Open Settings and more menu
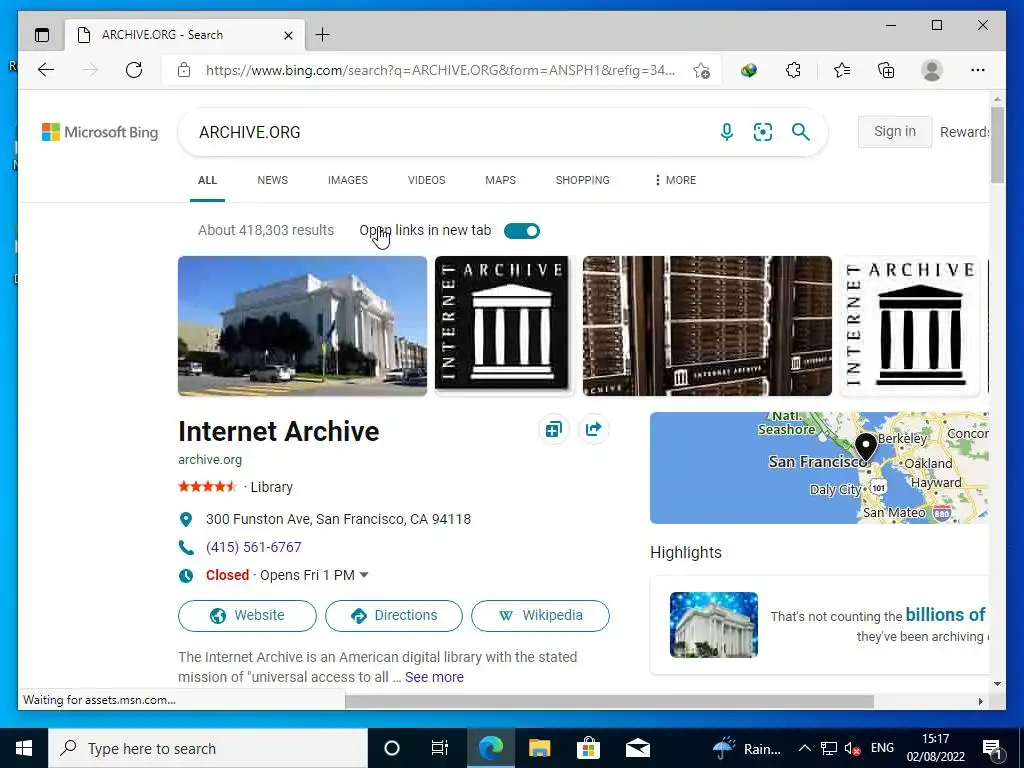The height and width of the screenshot is (768, 1024). (978, 70)
